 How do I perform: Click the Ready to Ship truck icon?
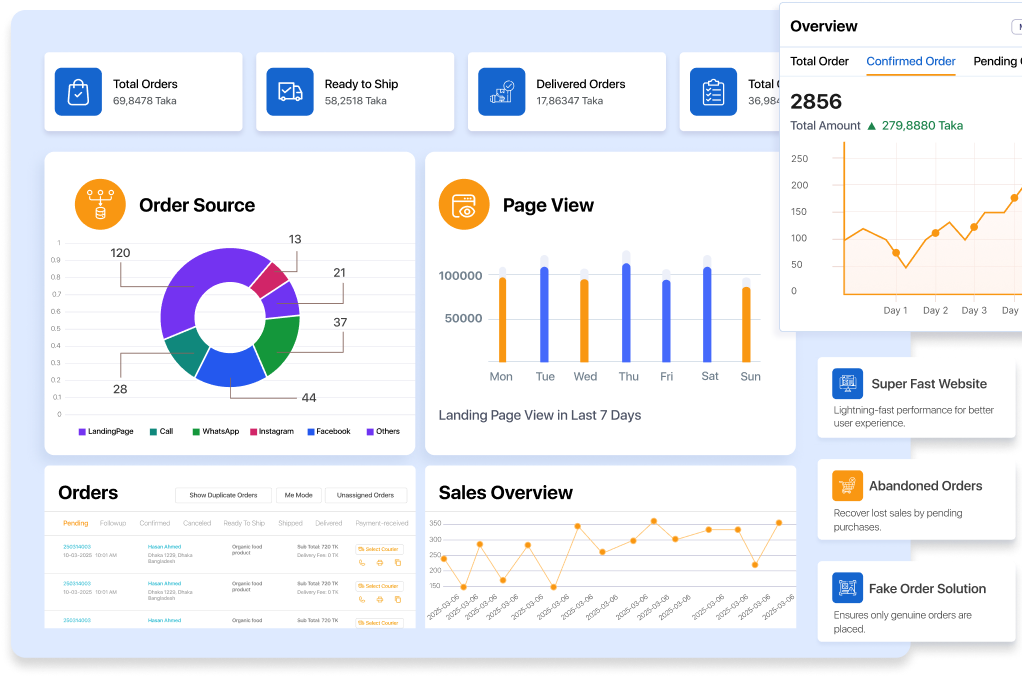pos(290,92)
